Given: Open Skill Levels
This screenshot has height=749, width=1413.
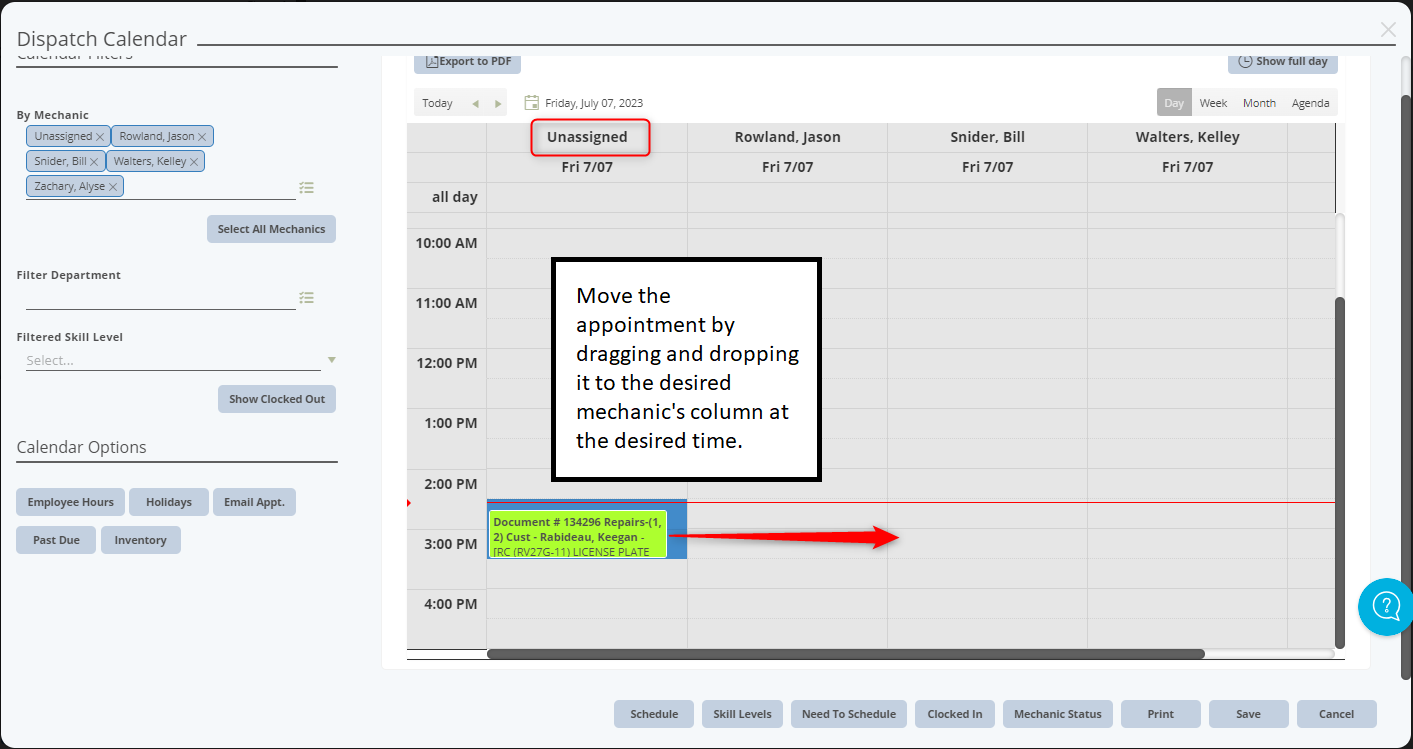Looking at the screenshot, I should (x=742, y=714).
